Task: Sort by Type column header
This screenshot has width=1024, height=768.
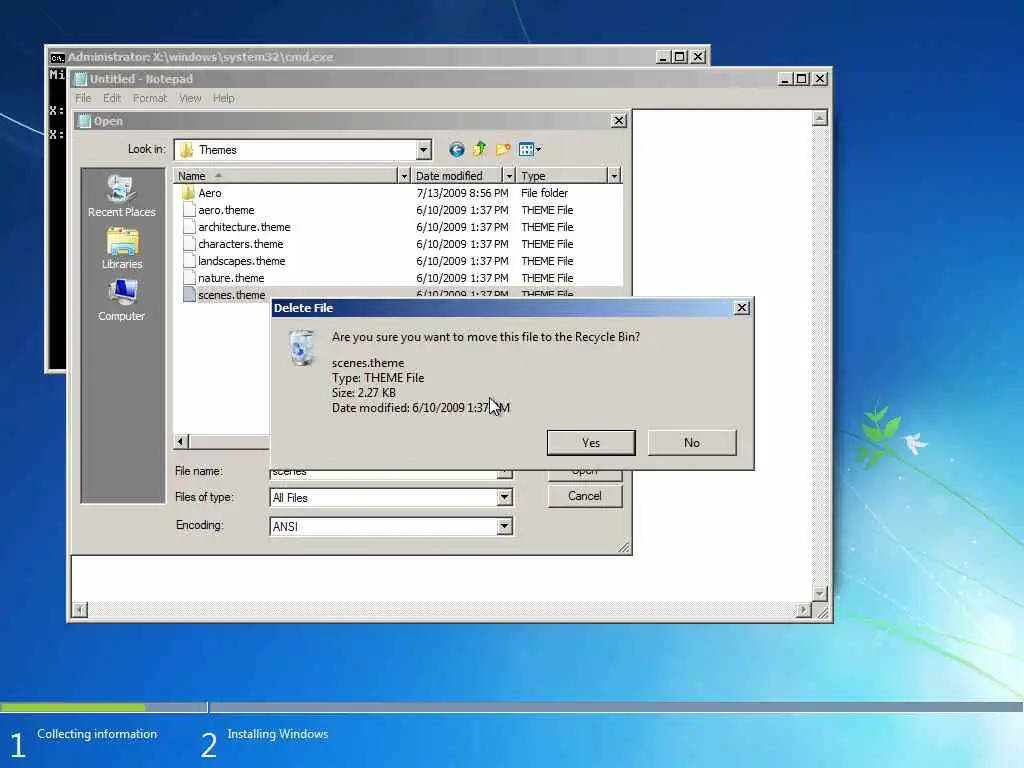Action: coord(562,176)
